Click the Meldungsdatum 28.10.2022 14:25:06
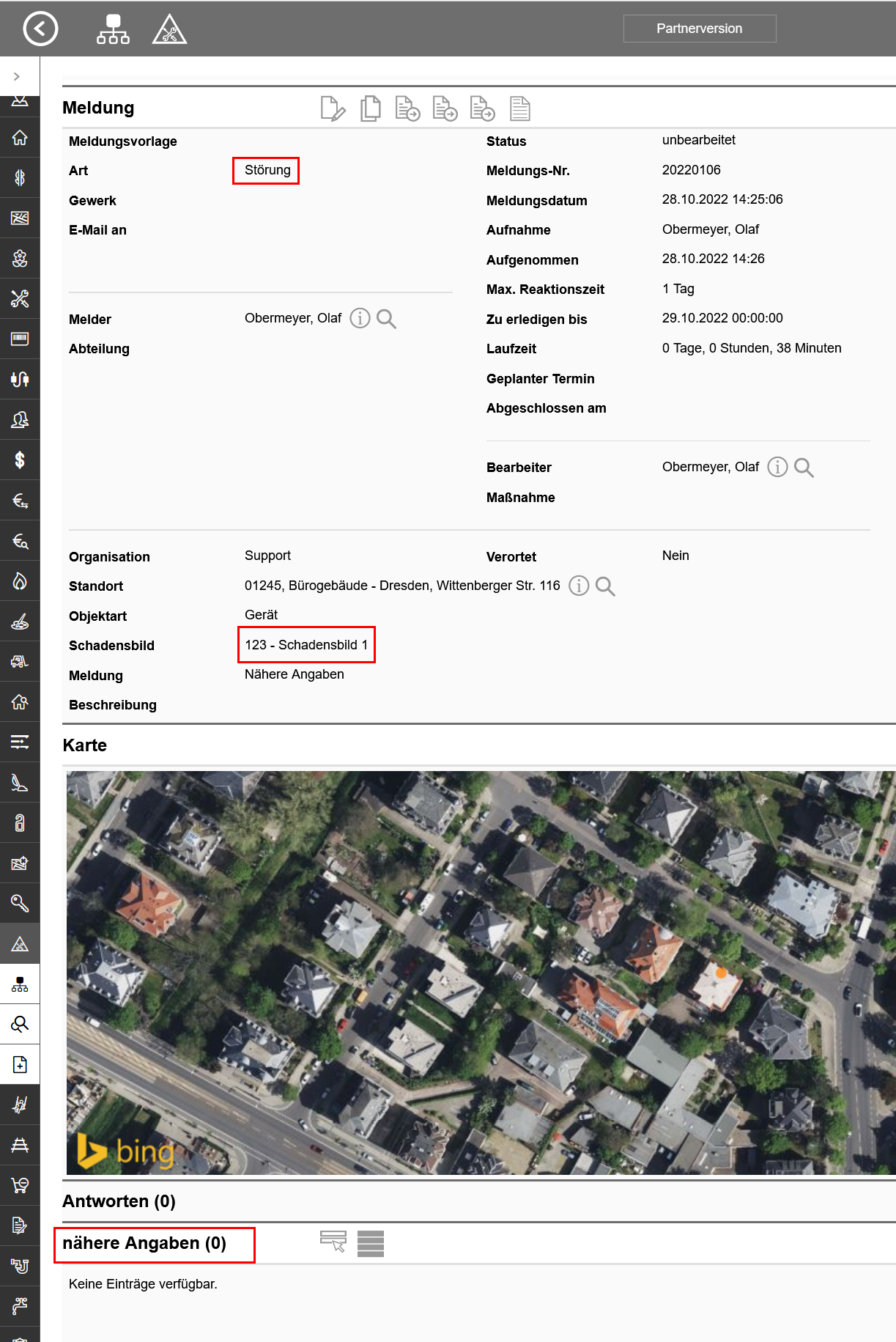Screen dimensions: 896x1342 click(722, 199)
